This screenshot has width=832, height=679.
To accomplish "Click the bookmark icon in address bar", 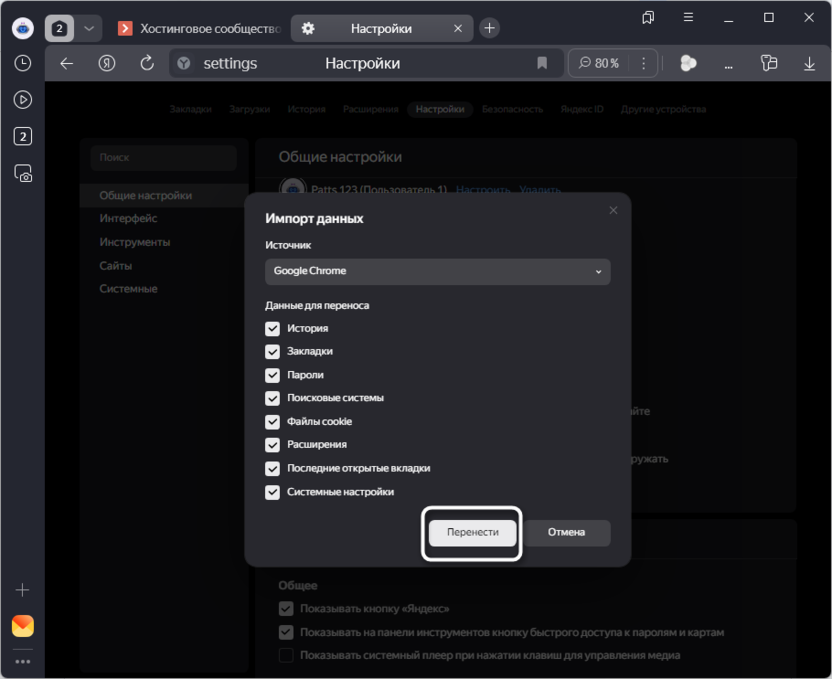I will coord(542,63).
